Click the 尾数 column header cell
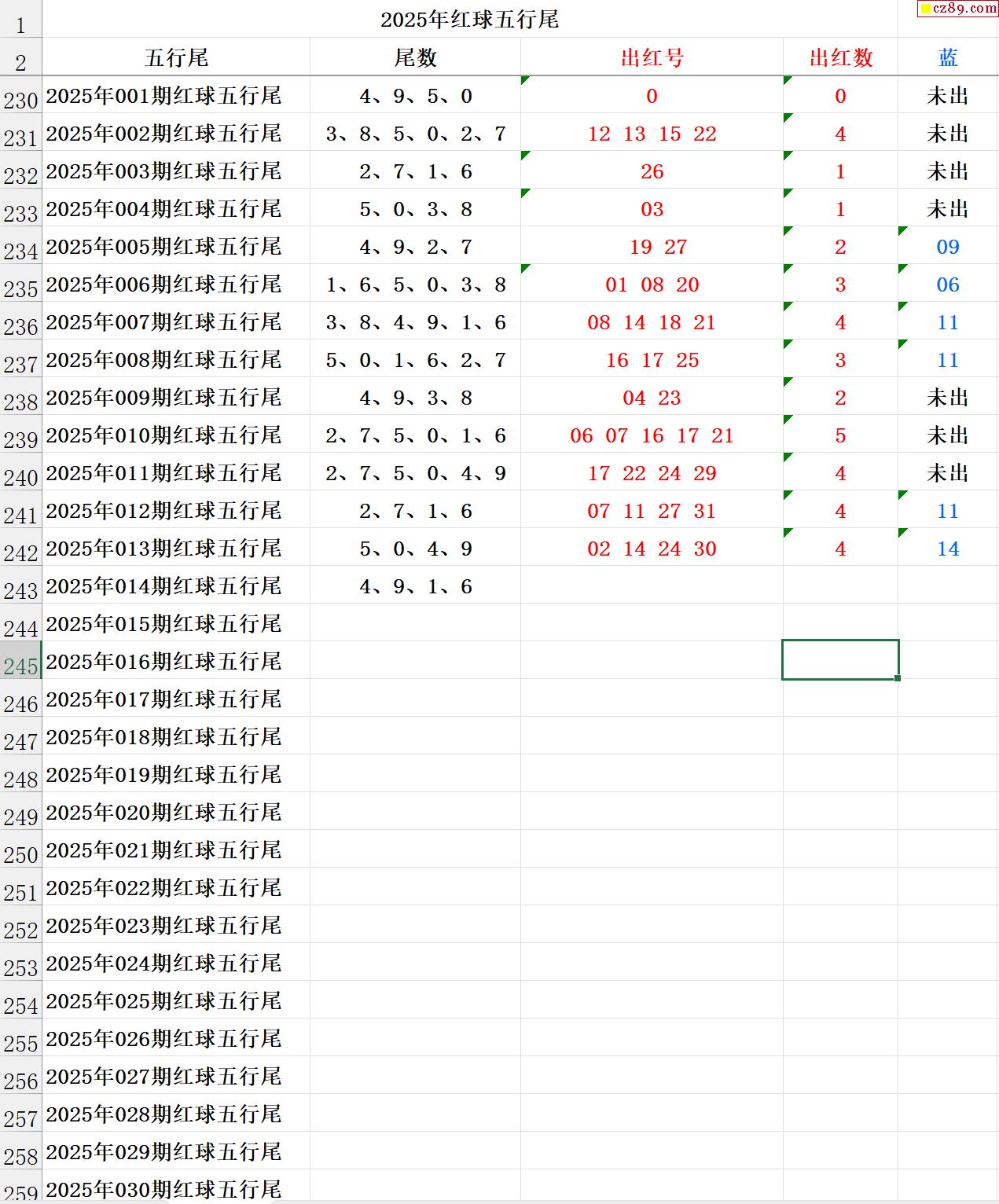Viewport: 999px width, 1204px height. (x=415, y=57)
